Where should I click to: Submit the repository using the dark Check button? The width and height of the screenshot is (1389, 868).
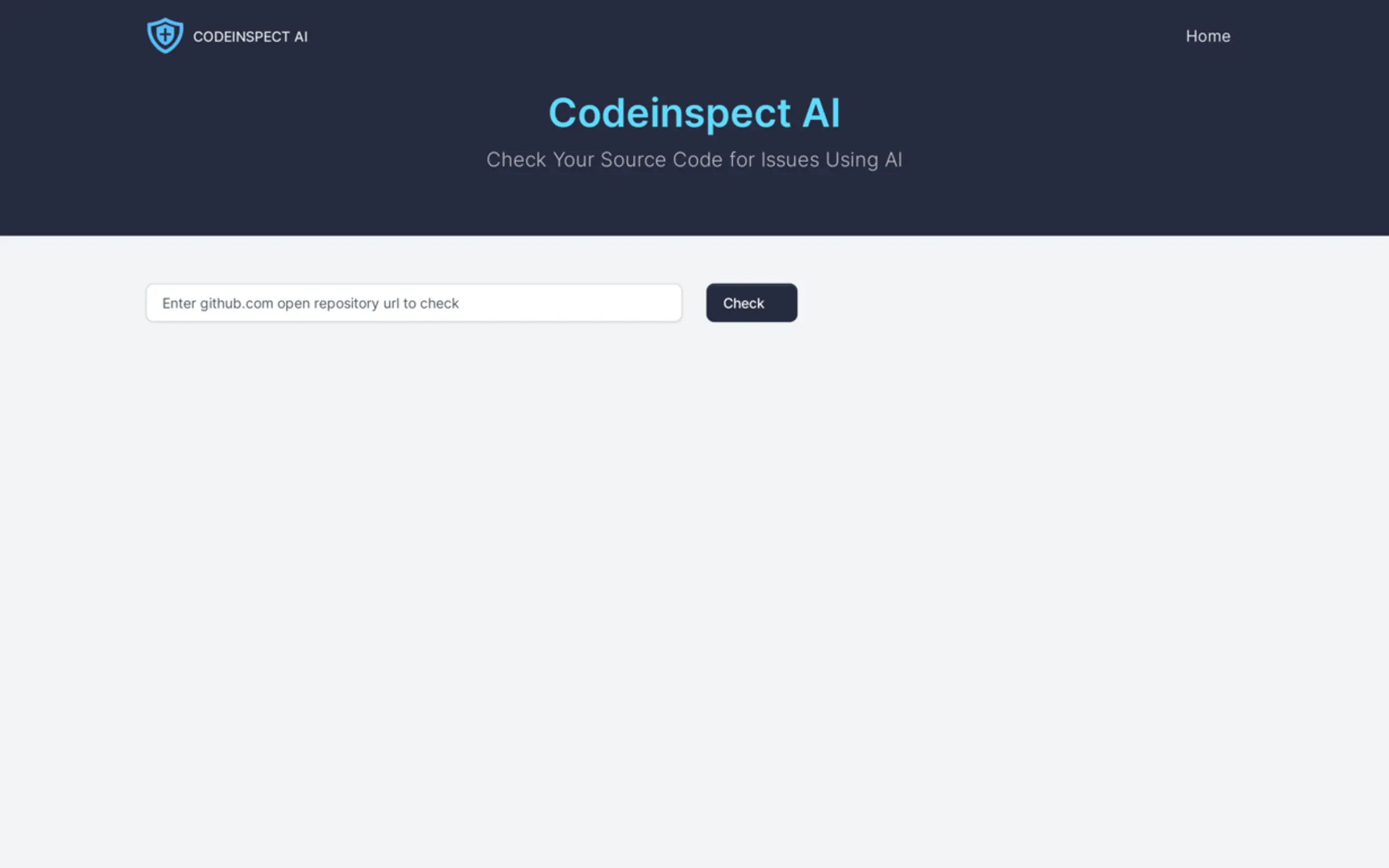751,302
